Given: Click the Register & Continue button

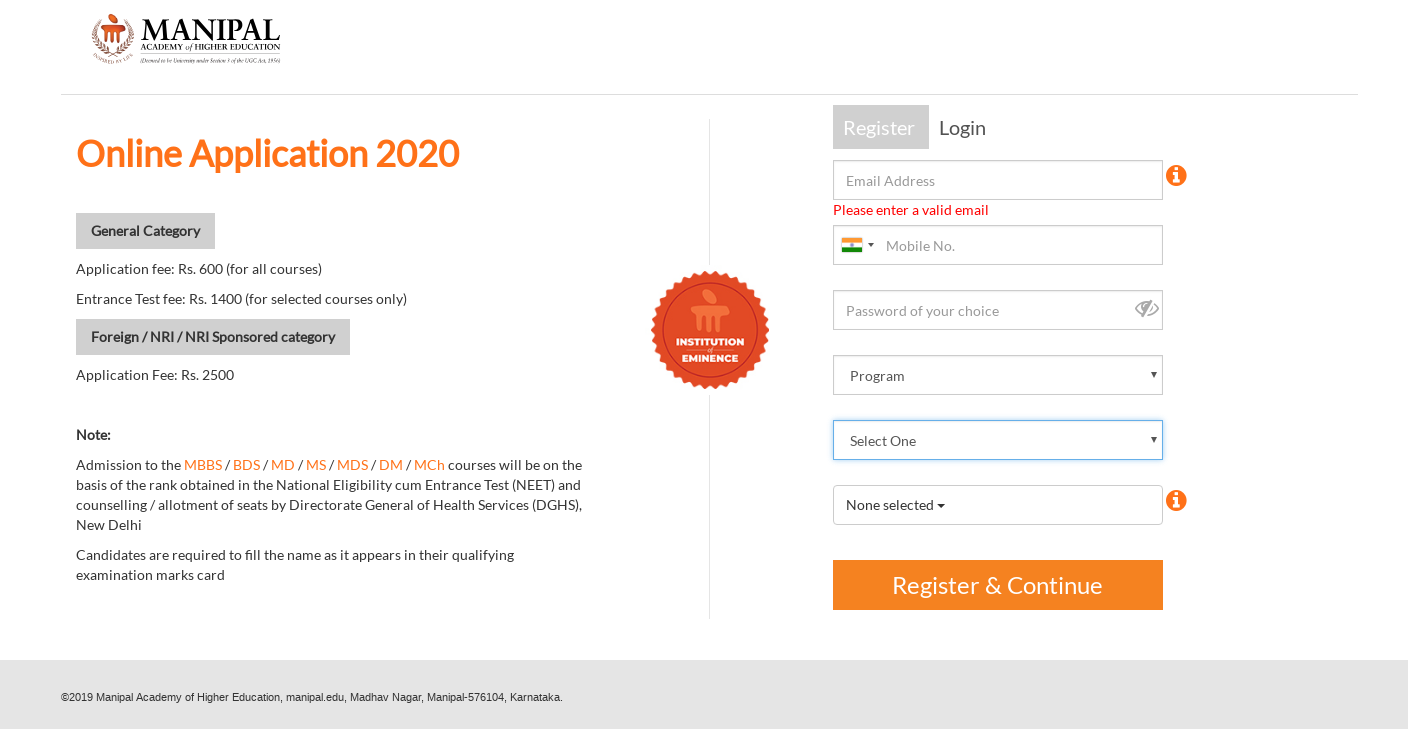Looking at the screenshot, I should pos(997,584).
